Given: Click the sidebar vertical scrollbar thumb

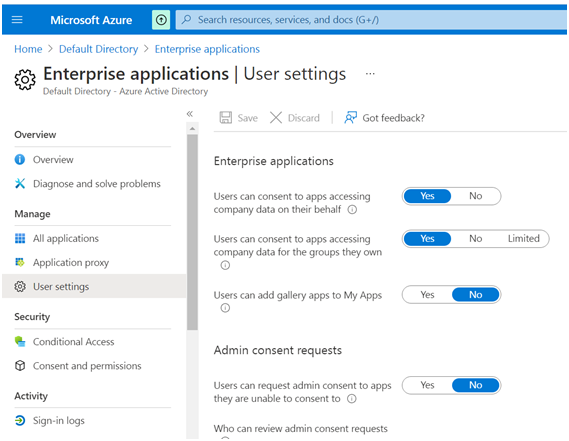Looking at the screenshot, I should coord(192,232).
